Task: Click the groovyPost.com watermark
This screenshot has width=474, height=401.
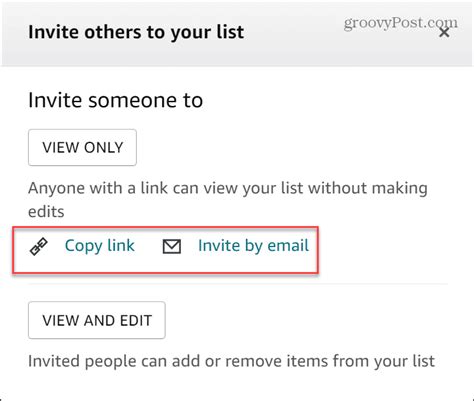Action: 400,23
